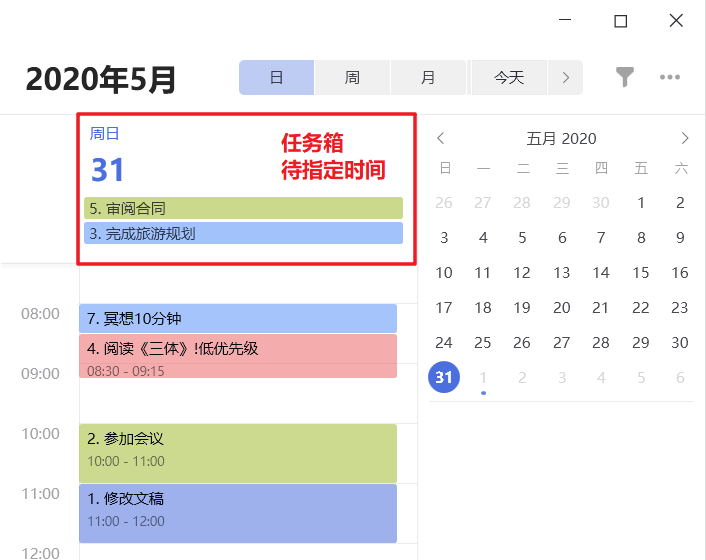The image size is (706, 560).
Task: Open the 审阅合同 task
Action: [x=243, y=208]
